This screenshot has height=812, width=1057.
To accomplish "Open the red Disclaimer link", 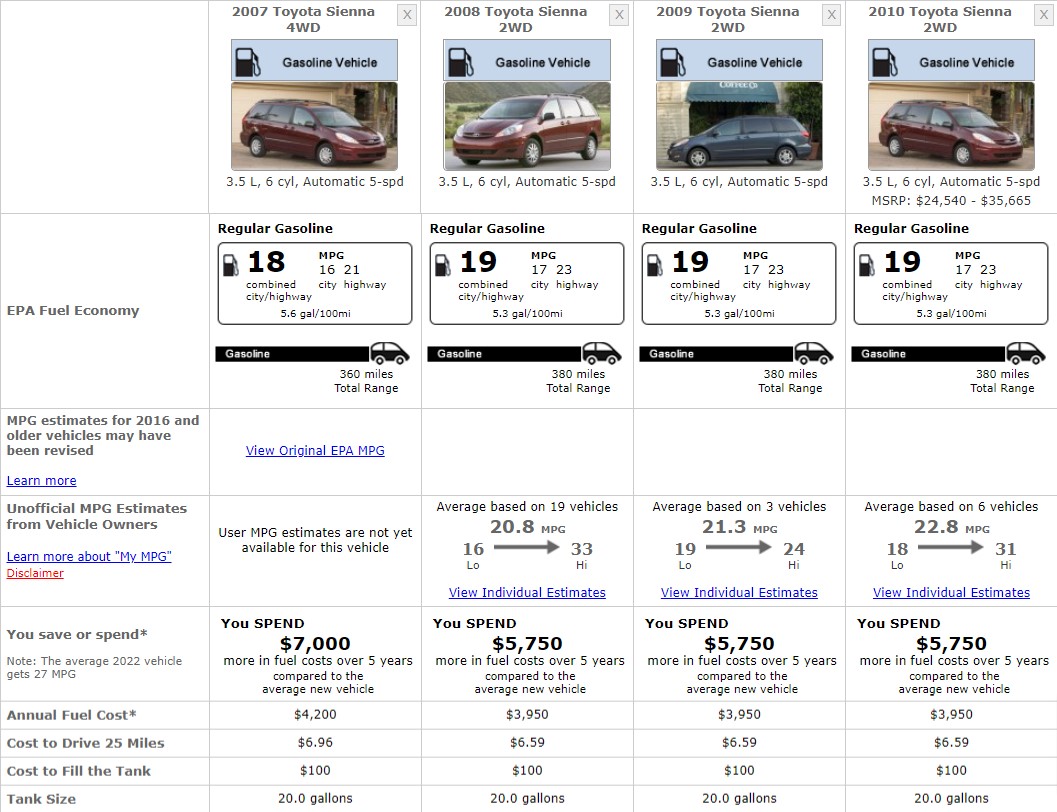I will click(x=35, y=573).
